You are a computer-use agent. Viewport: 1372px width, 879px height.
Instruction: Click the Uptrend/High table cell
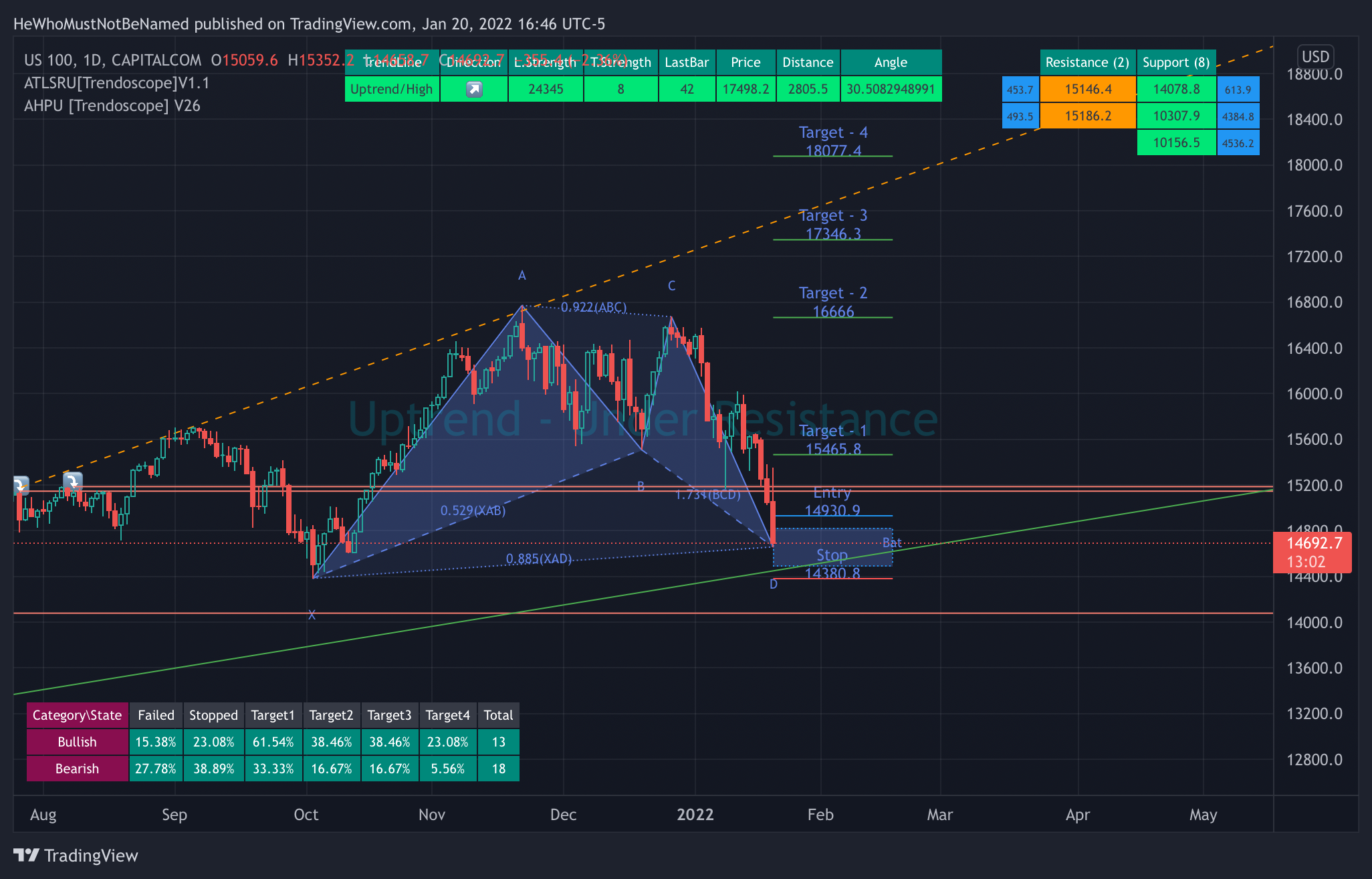click(x=392, y=89)
